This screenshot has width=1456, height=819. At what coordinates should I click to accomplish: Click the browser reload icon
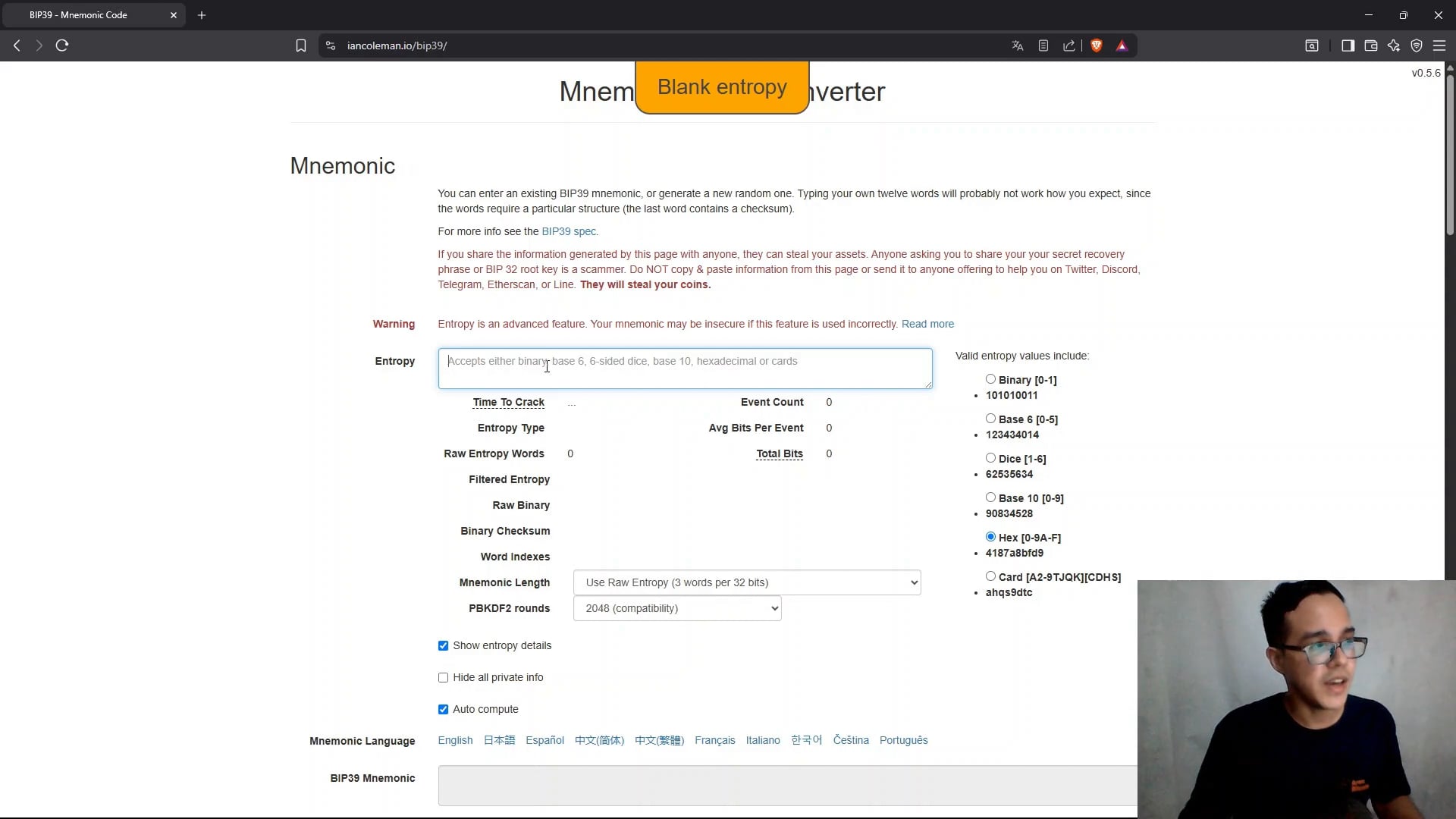tap(62, 45)
